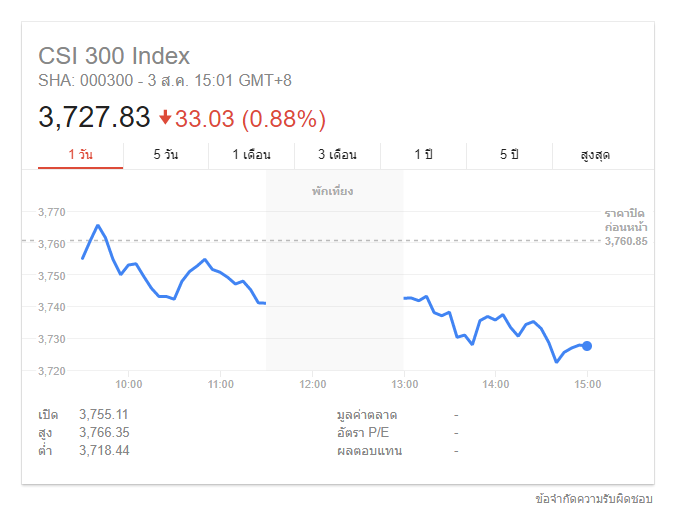
Task: Click the สูง high price value
Action: pyautogui.click(x=104, y=432)
